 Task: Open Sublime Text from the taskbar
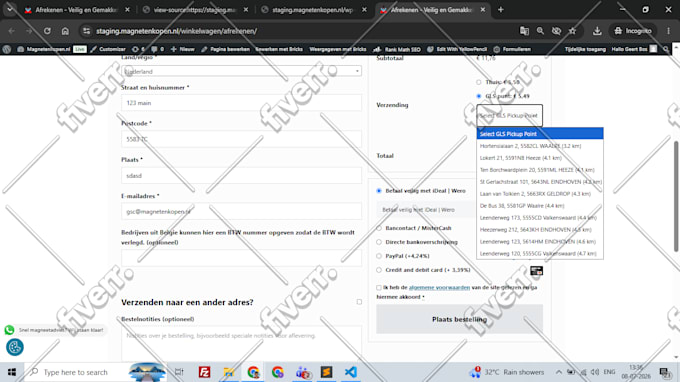click(326, 372)
